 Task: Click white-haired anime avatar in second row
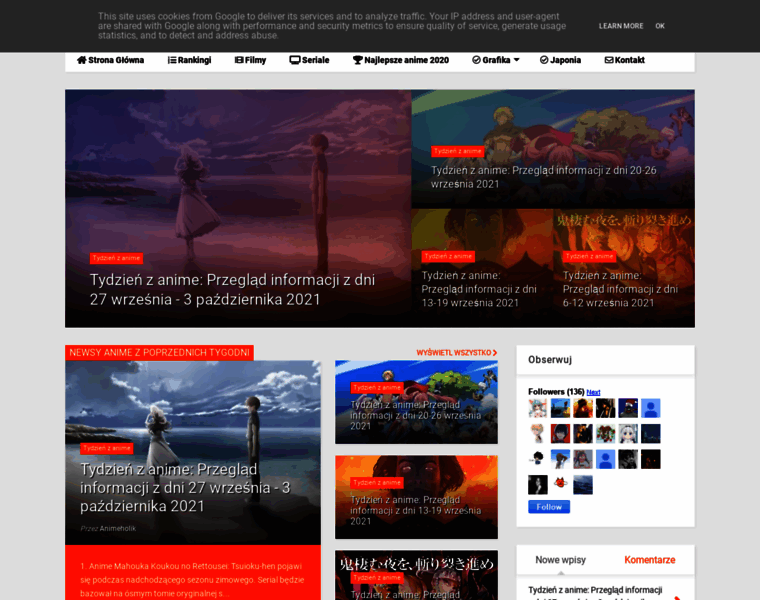pyautogui.click(x=628, y=434)
